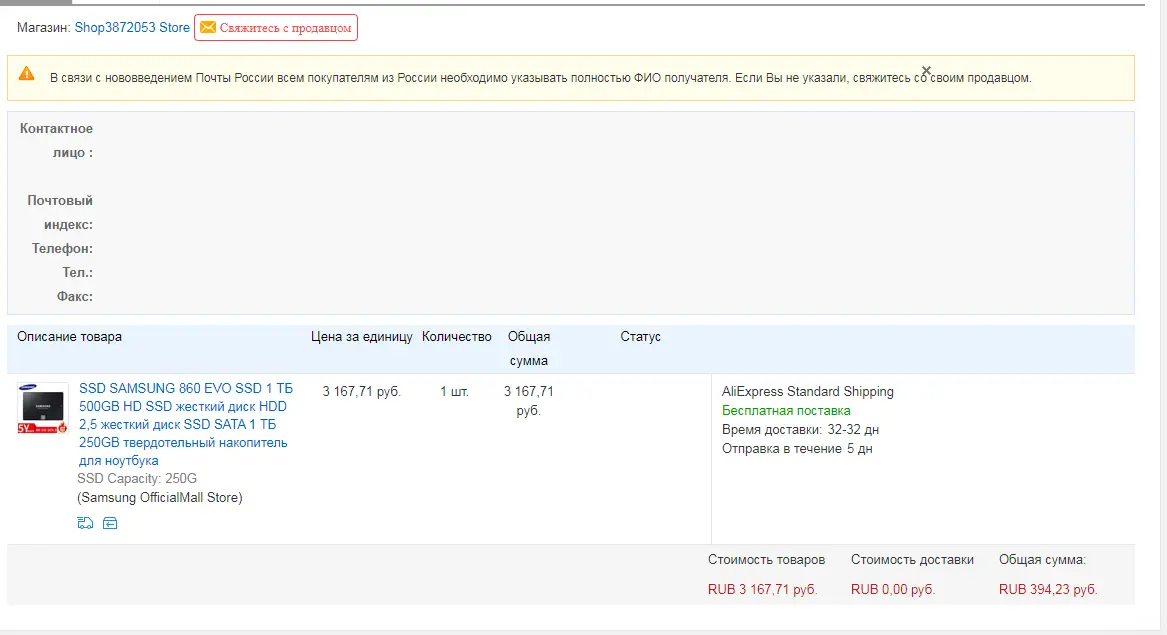Screen dimensions: 1167x635
Task: Close the Russian Post notification banner
Action: point(927,71)
